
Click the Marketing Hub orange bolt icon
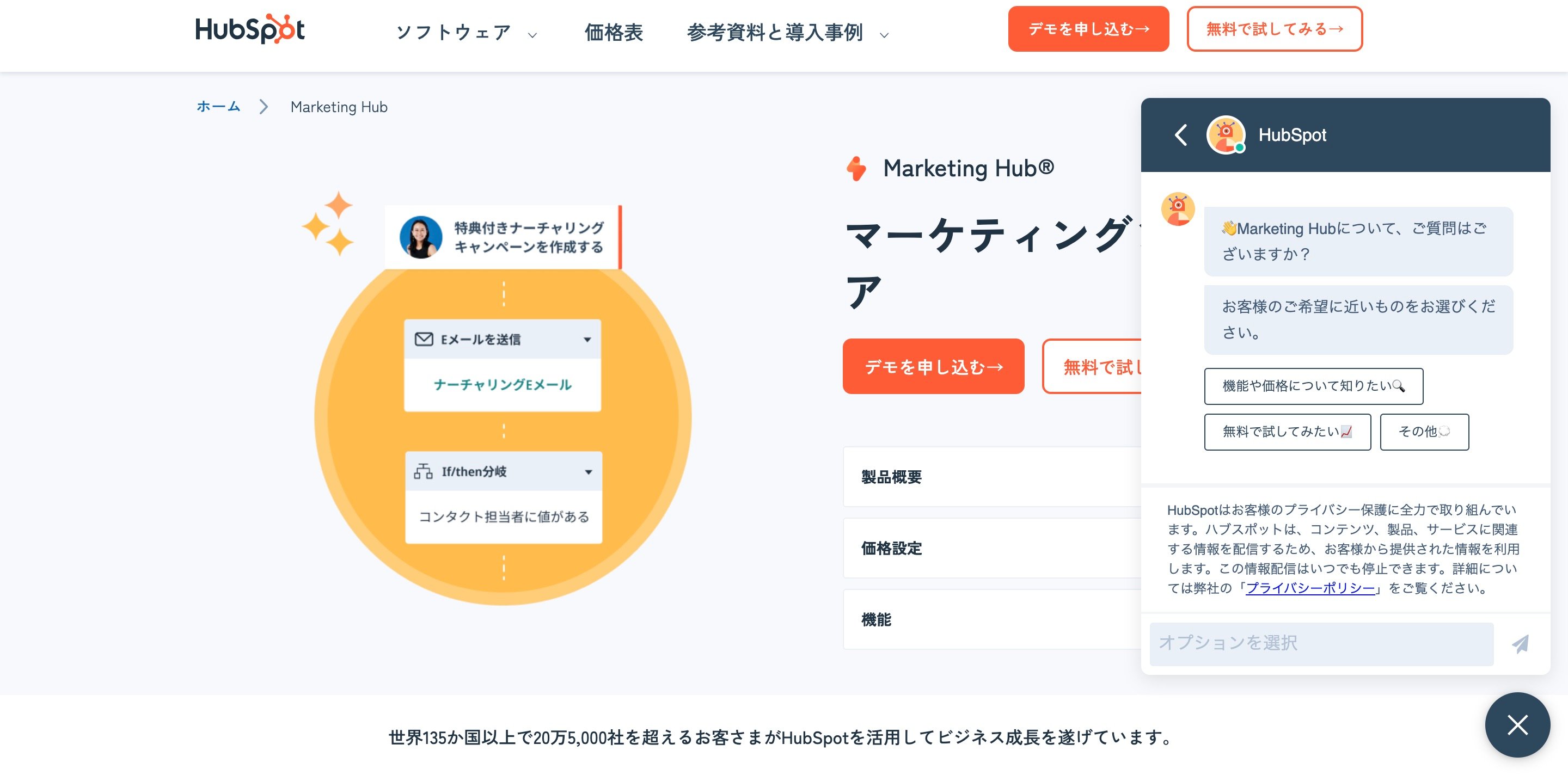[856, 169]
